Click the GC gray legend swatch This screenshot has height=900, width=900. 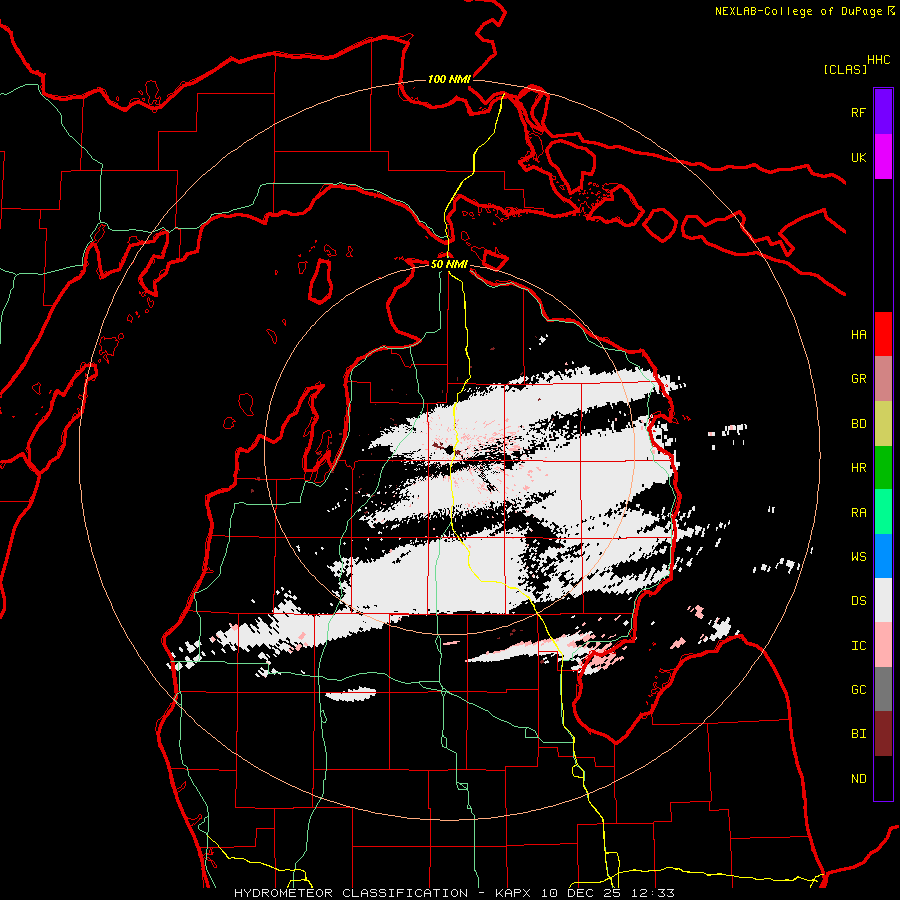click(x=883, y=689)
